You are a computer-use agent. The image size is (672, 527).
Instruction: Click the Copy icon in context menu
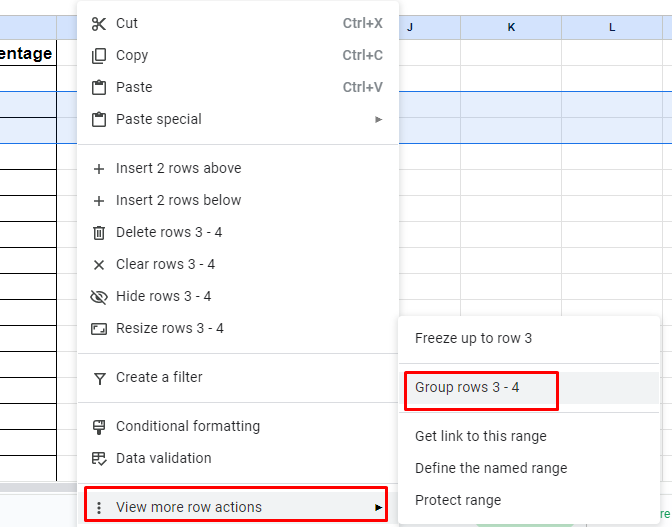point(99,56)
